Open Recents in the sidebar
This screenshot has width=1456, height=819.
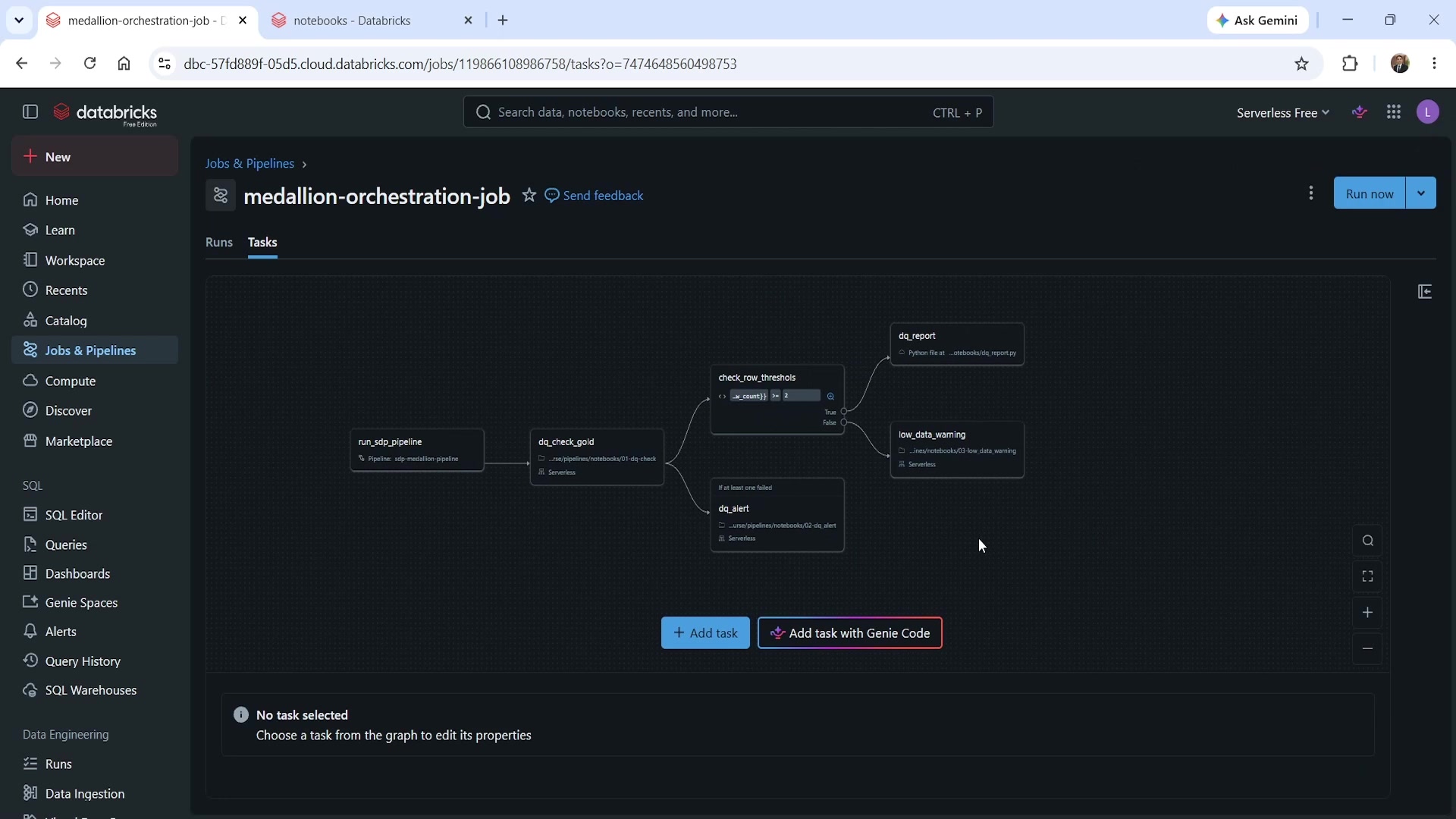(x=95, y=290)
